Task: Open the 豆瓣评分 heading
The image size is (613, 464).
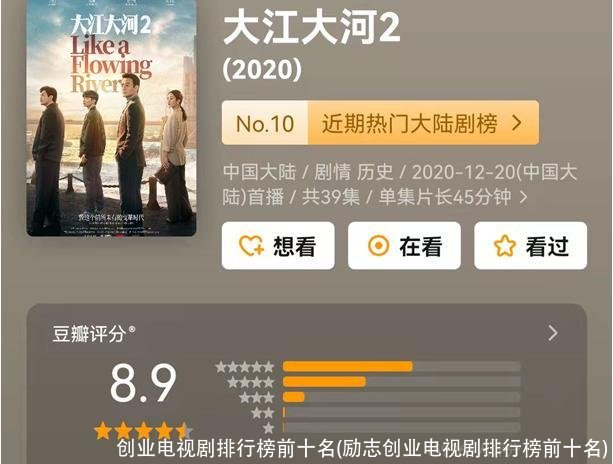Action: (x=94, y=334)
